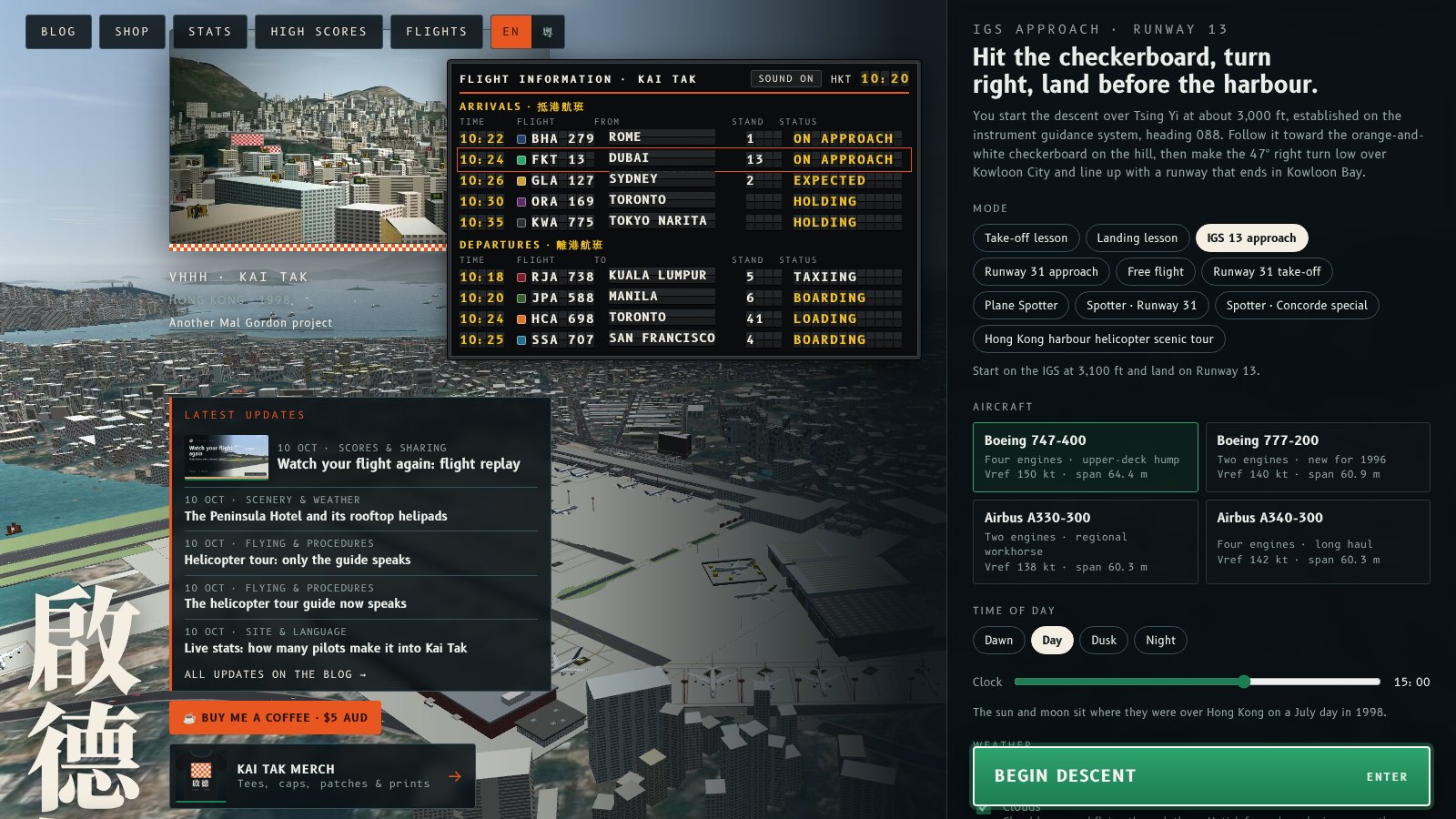Select arrival row BHA 279 ROME
This screenshot has height=819, width=1456.
tap(683, 138)
